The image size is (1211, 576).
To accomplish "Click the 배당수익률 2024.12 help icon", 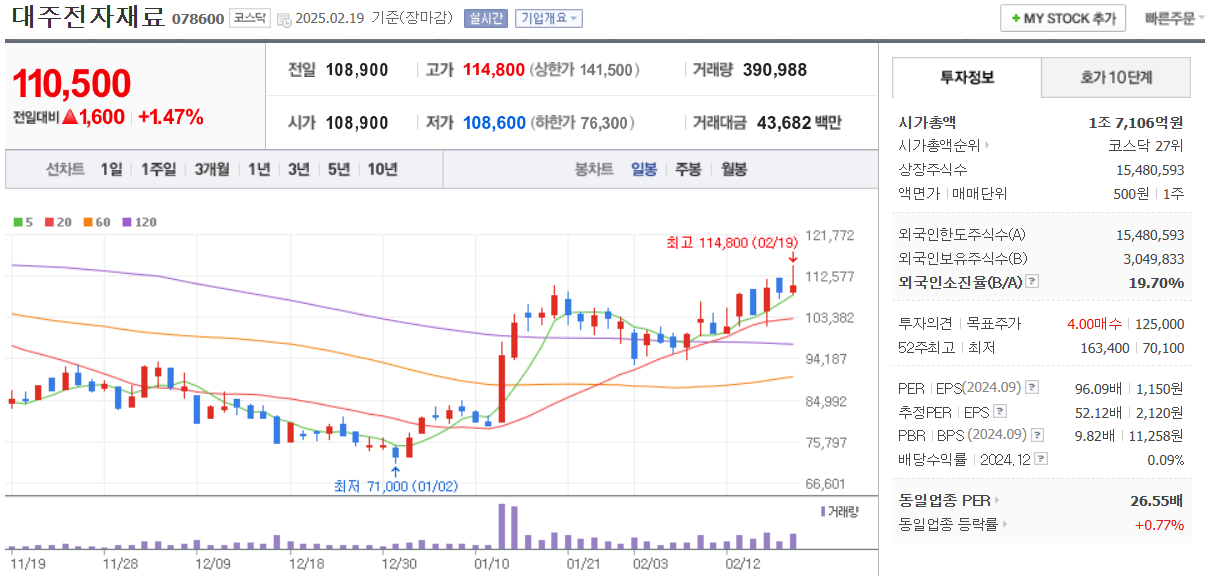I will (x=1040, y=459).
